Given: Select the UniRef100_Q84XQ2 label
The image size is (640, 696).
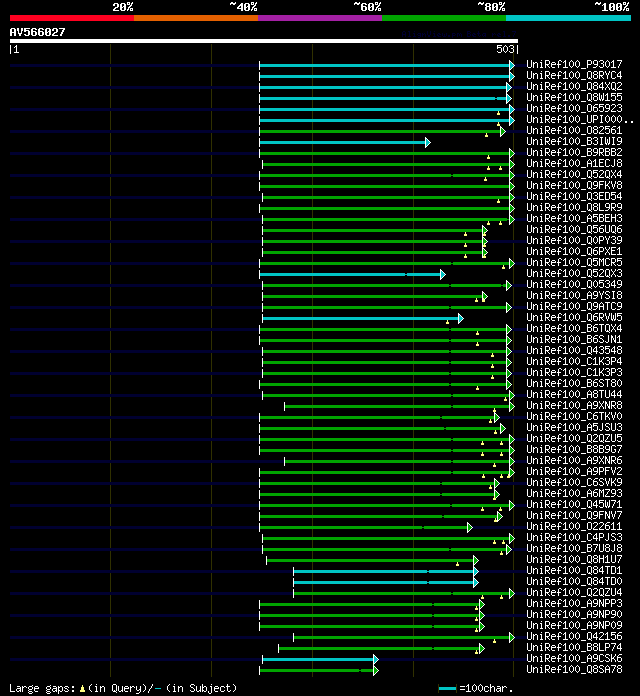Looking at the screenshot, I should point(574,87).
